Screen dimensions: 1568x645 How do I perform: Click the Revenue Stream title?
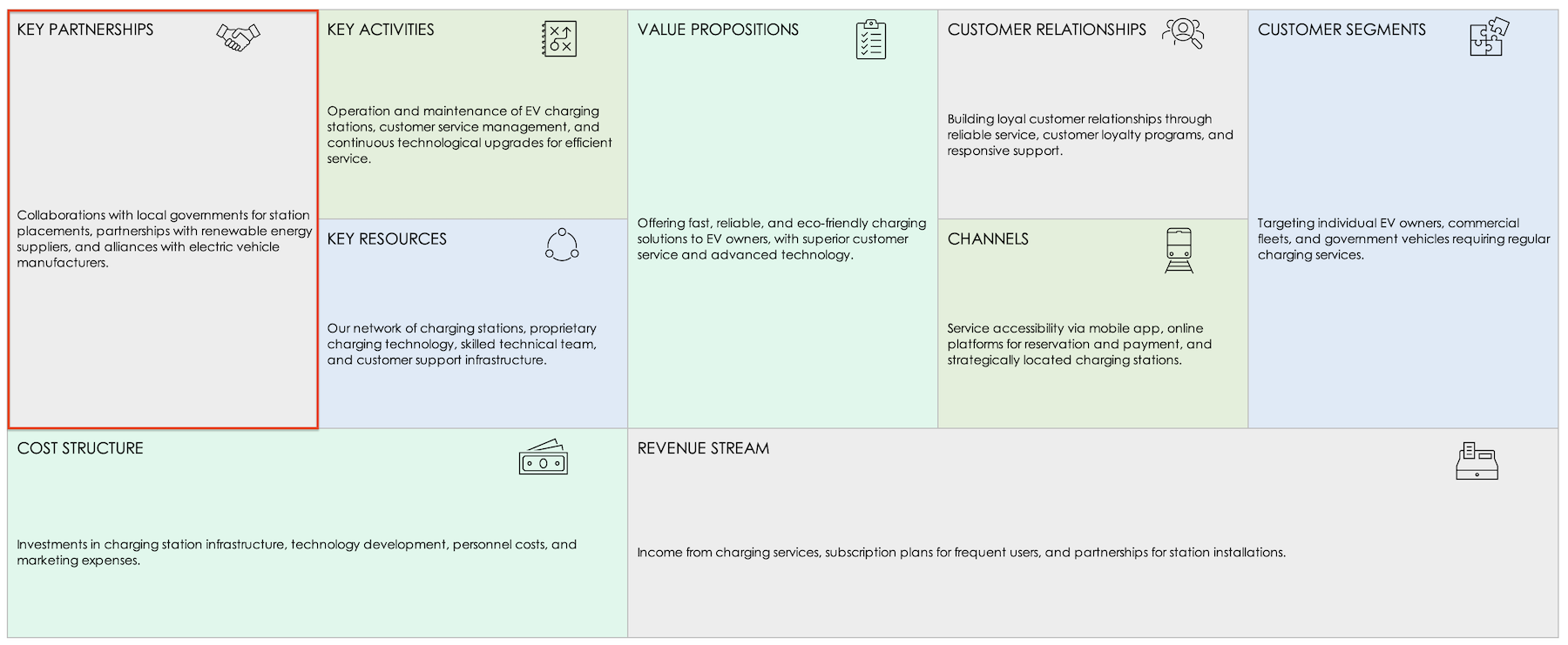[x=703, y=448]
